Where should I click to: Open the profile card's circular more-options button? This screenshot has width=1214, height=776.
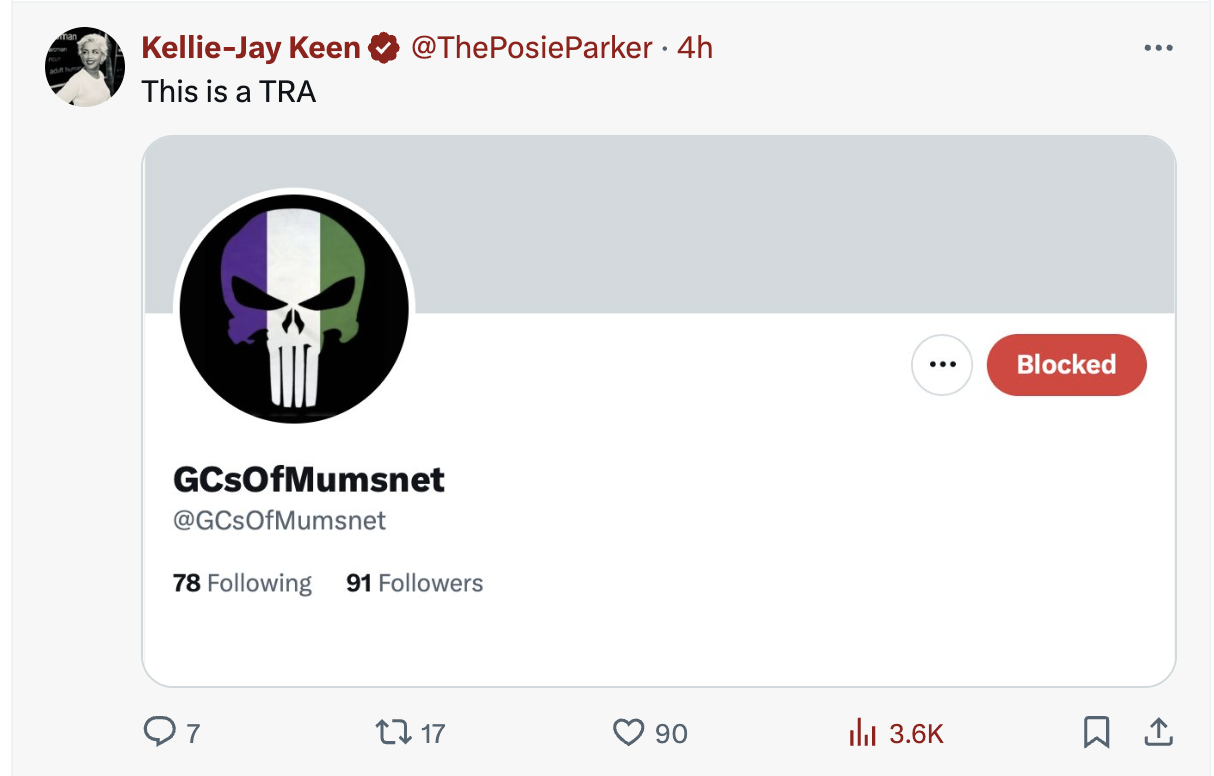point(941,365)
